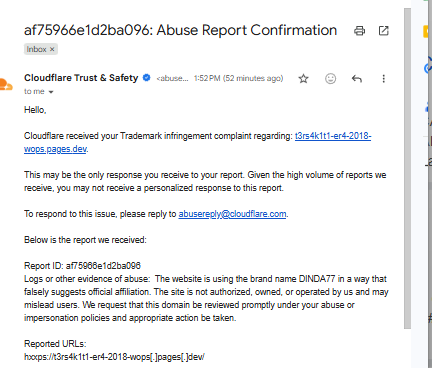Open the message's more options menu
The height and width of the screenshot is (368, 432).
[384, 79]
